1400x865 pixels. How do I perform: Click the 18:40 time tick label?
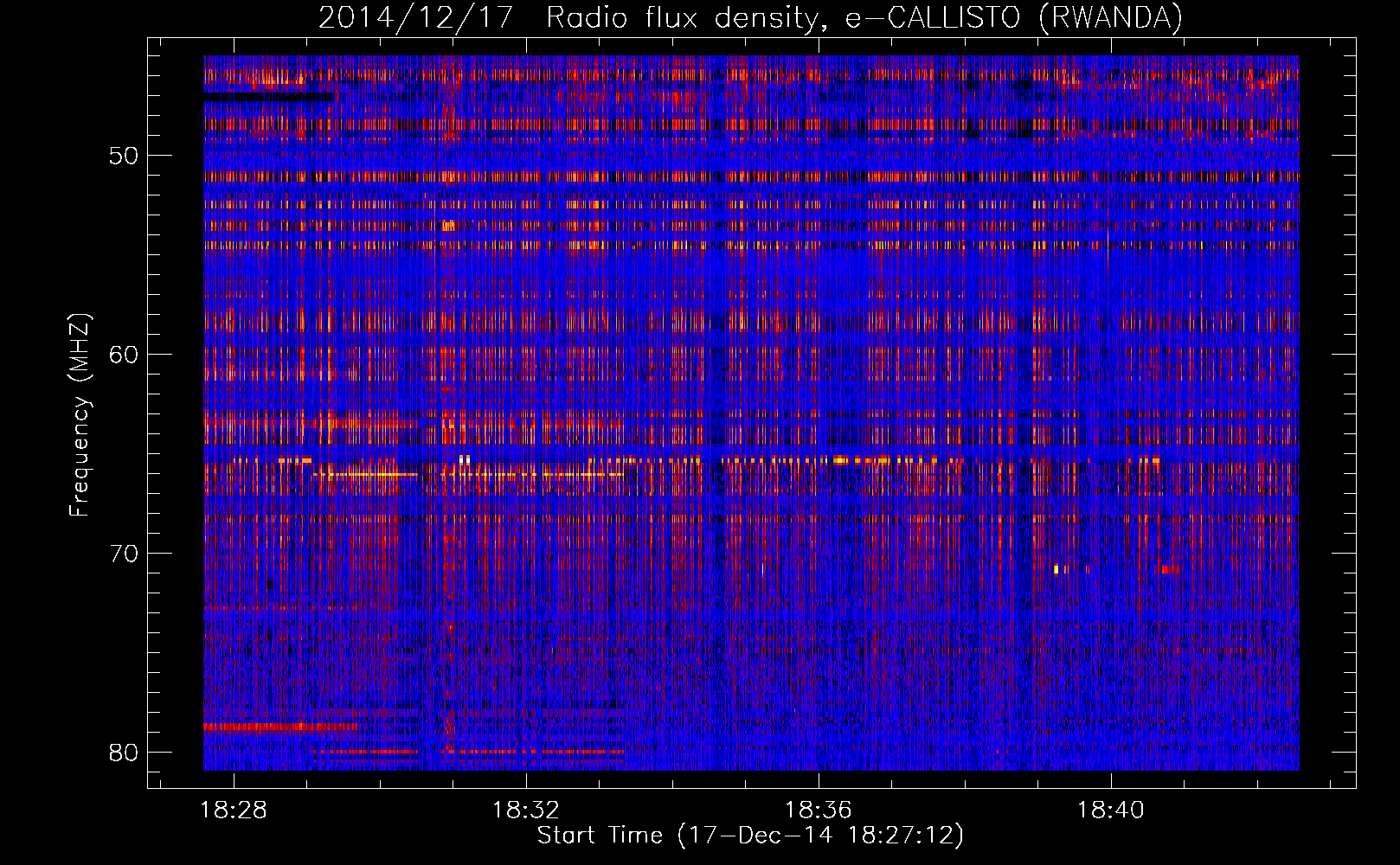pos(1111,811)
